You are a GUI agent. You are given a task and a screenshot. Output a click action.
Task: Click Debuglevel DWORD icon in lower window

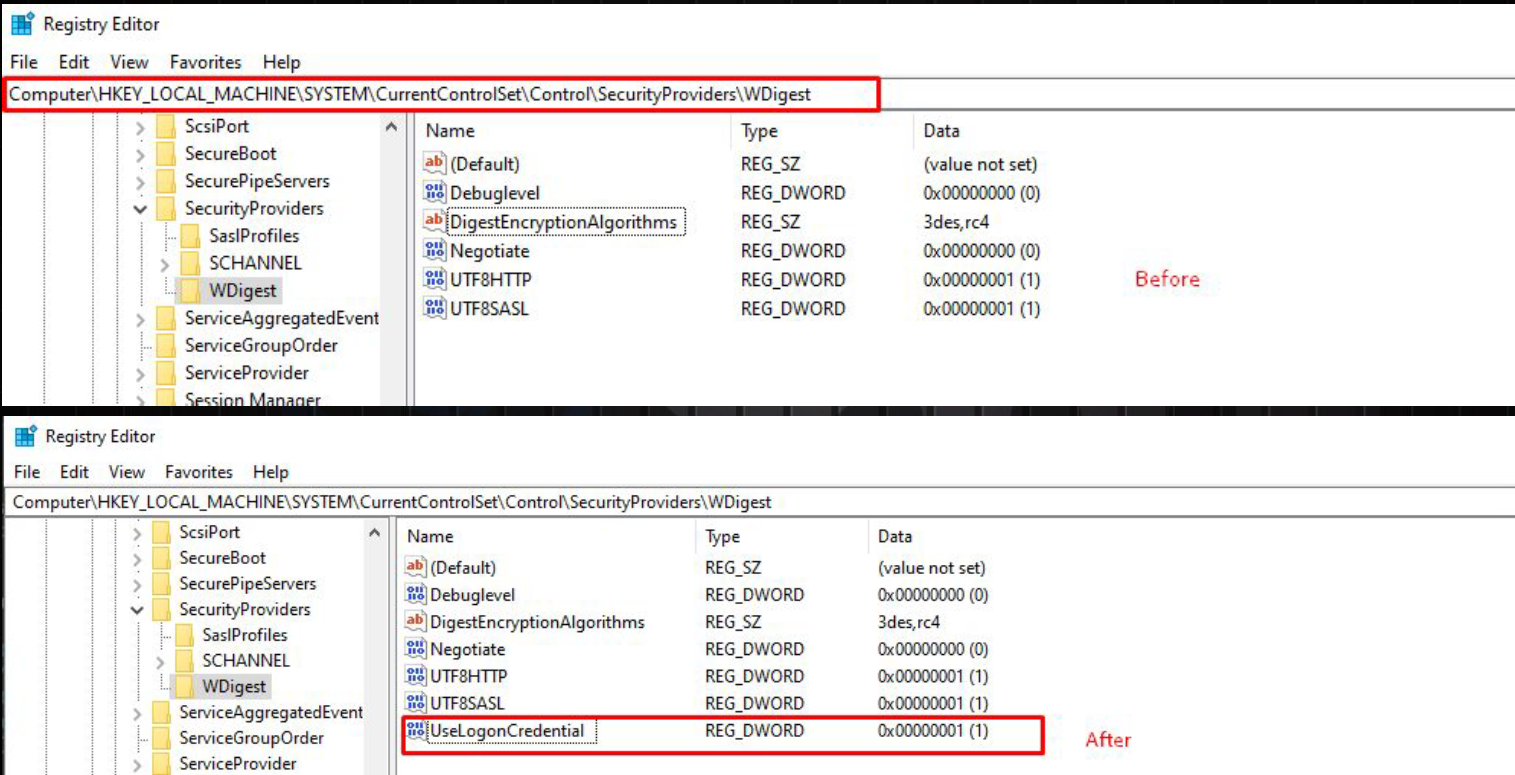tap(416, 595)
